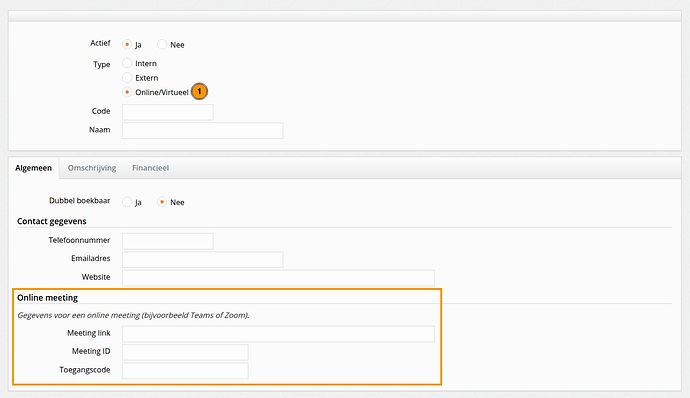
Task: Set Dubbel boekbaar to Ja
Action: pos(127,202)
